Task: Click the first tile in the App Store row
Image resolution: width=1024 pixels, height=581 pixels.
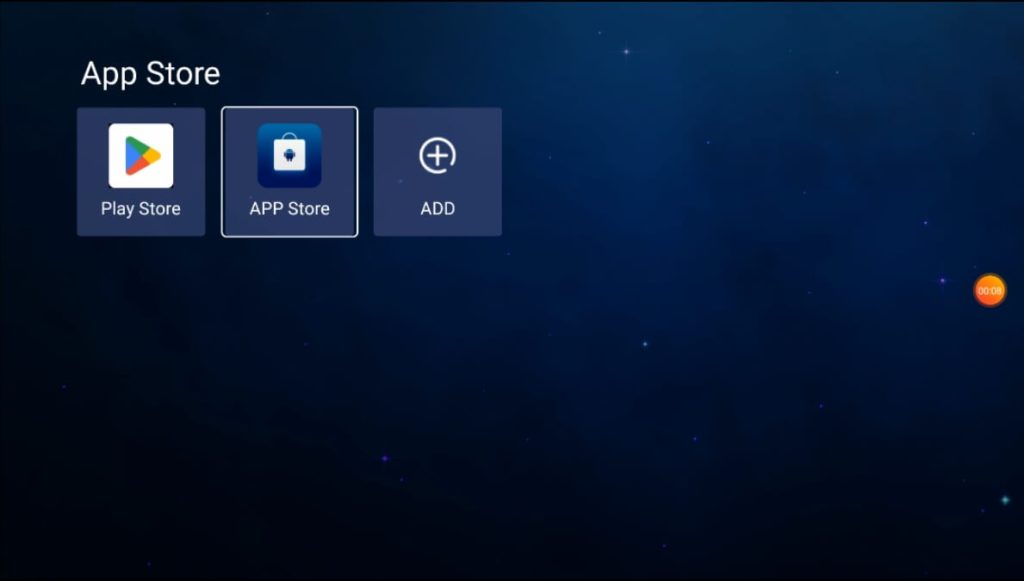Action: (x=141, y=172)
